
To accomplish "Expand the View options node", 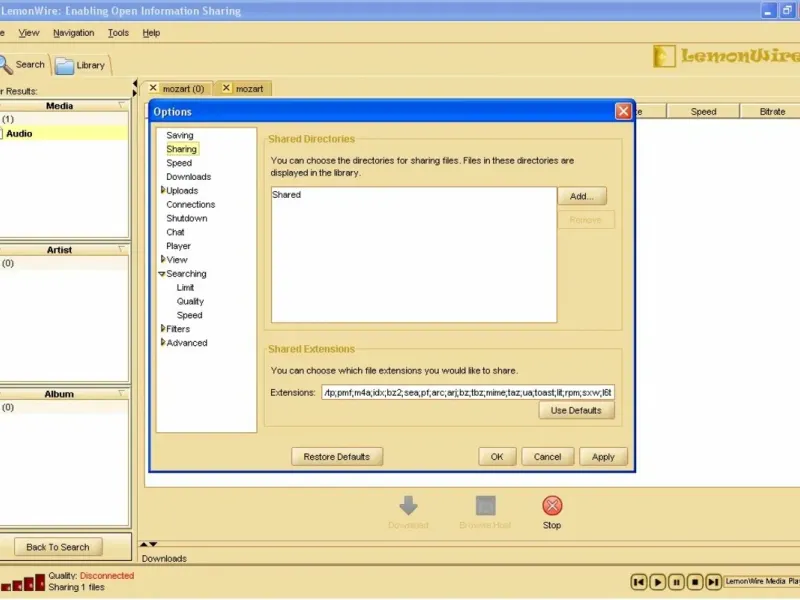I will 163,259.
